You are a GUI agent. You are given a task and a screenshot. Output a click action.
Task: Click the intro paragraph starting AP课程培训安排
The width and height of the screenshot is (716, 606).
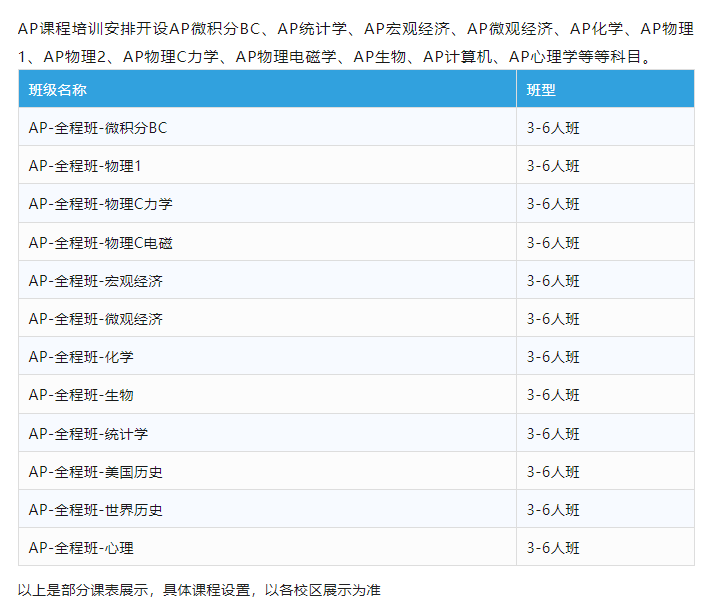(x=356, y=42)
